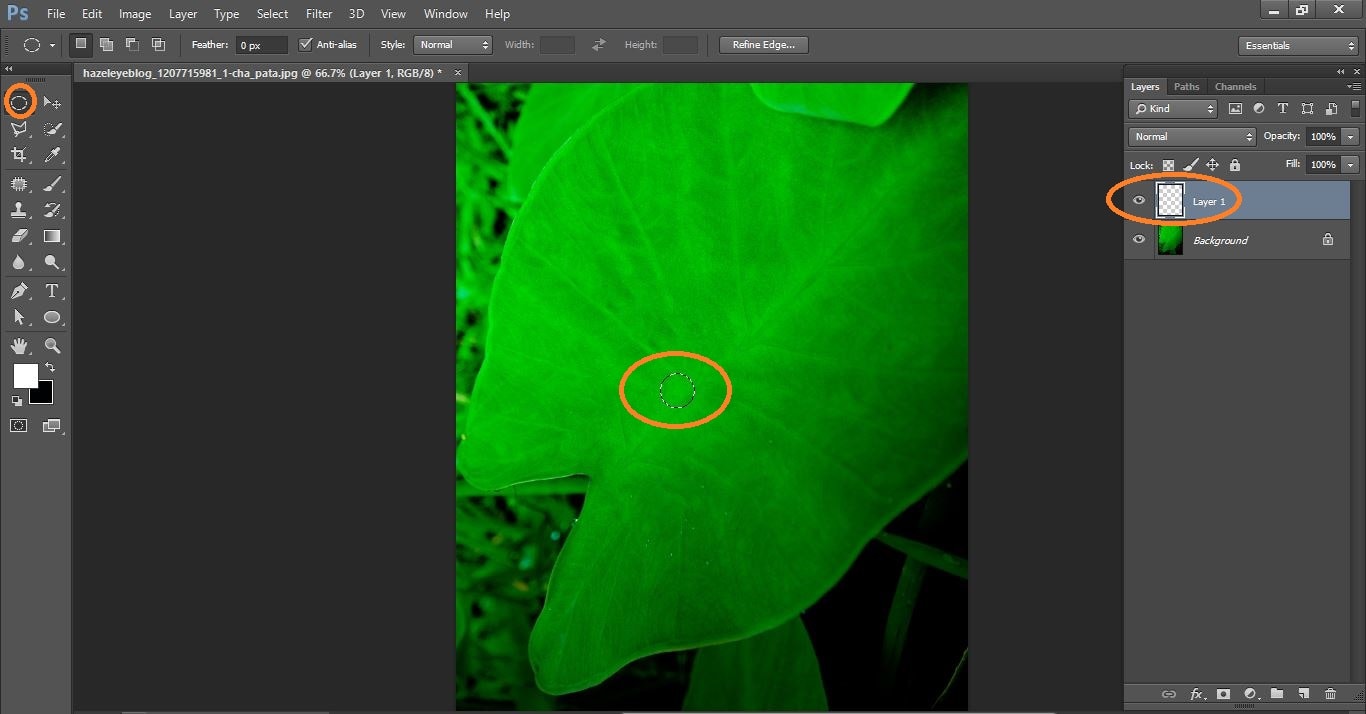Choose the Clone Stamp tool
The width and height of the screenshot is (1366, 714).
[x=20, y=209]
